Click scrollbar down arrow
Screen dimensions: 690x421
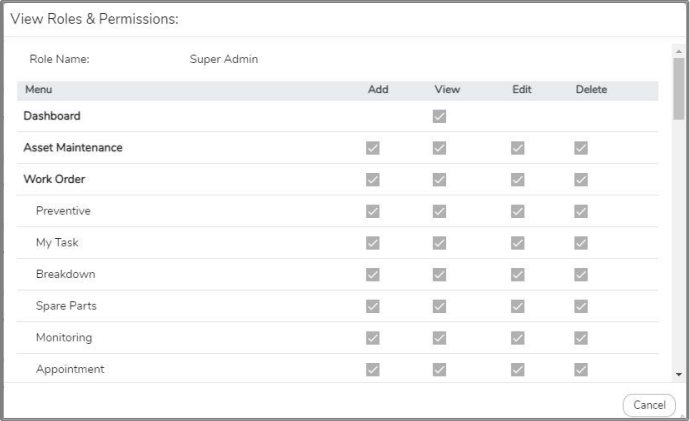click(679, 375)
